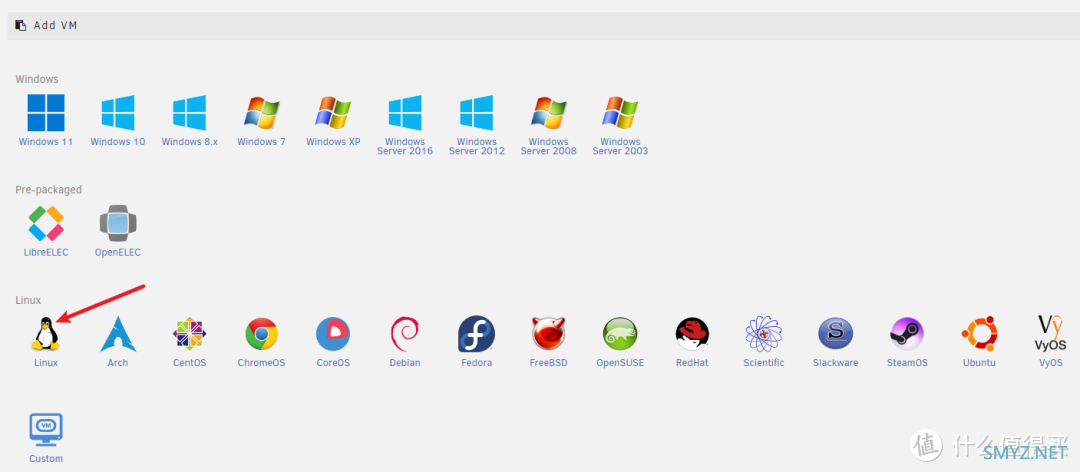Pick the Slackware icon
The width and height of the screenshot is (1080, 472).
pos(835,334)
